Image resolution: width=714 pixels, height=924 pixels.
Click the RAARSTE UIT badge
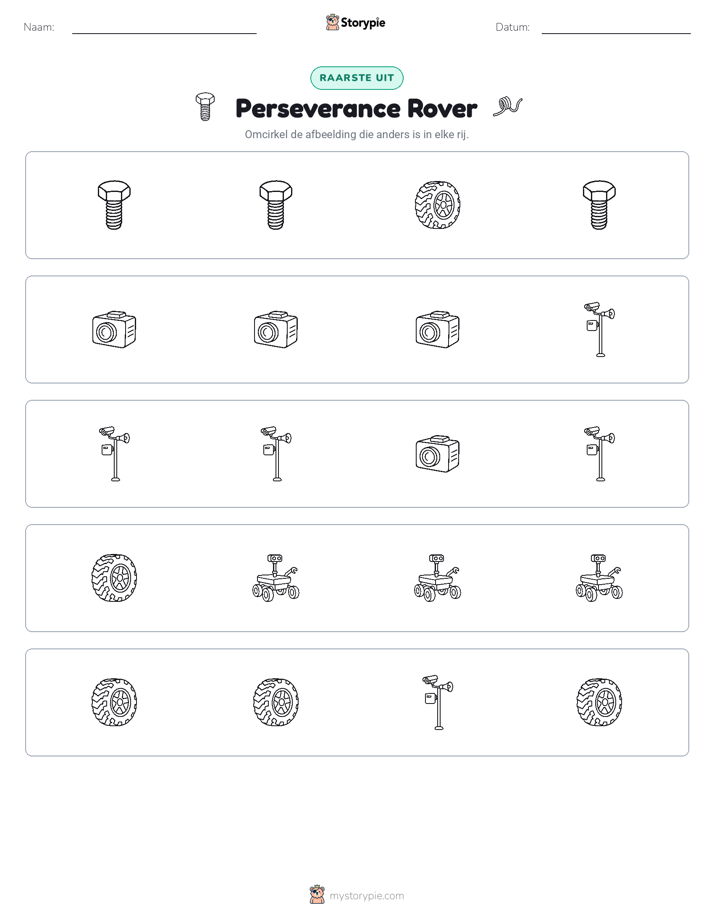click(x=357, y=78)
